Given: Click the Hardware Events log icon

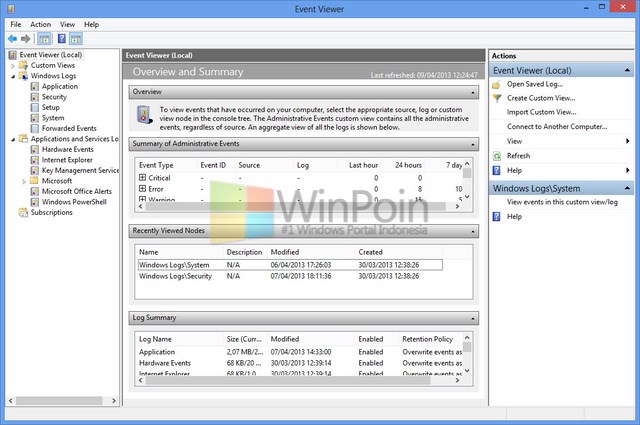Looking at the screenshot, I should (x=35, y=149).
